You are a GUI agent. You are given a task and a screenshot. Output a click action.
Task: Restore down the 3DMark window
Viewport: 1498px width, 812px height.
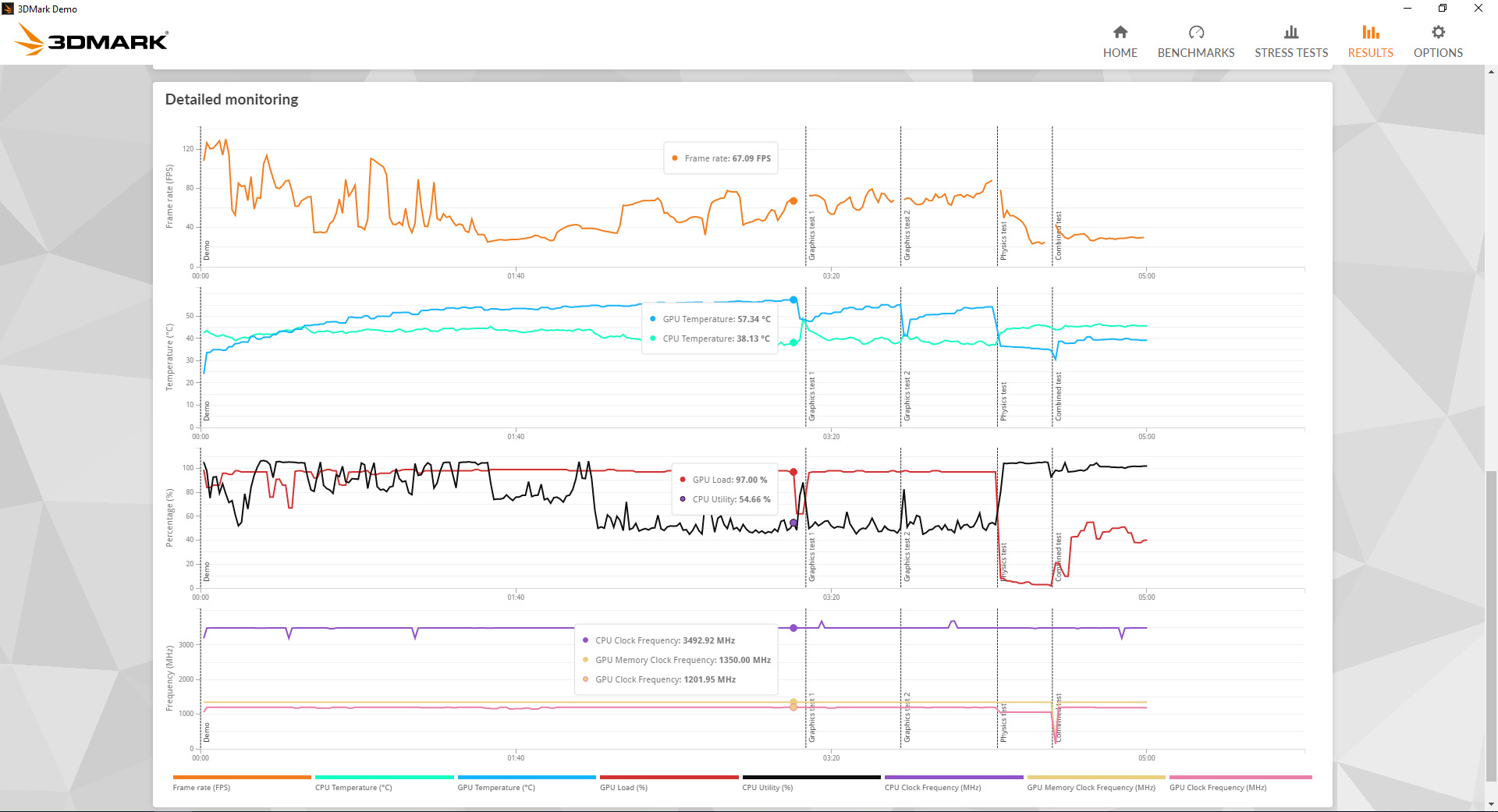pos(1443,9)
